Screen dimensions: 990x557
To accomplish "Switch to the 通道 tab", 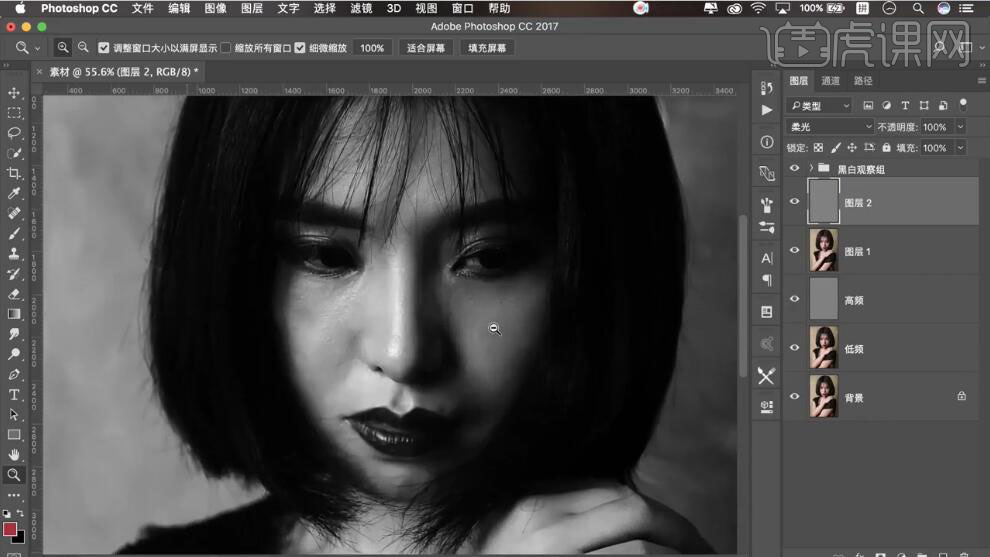I will coord(831,81).
